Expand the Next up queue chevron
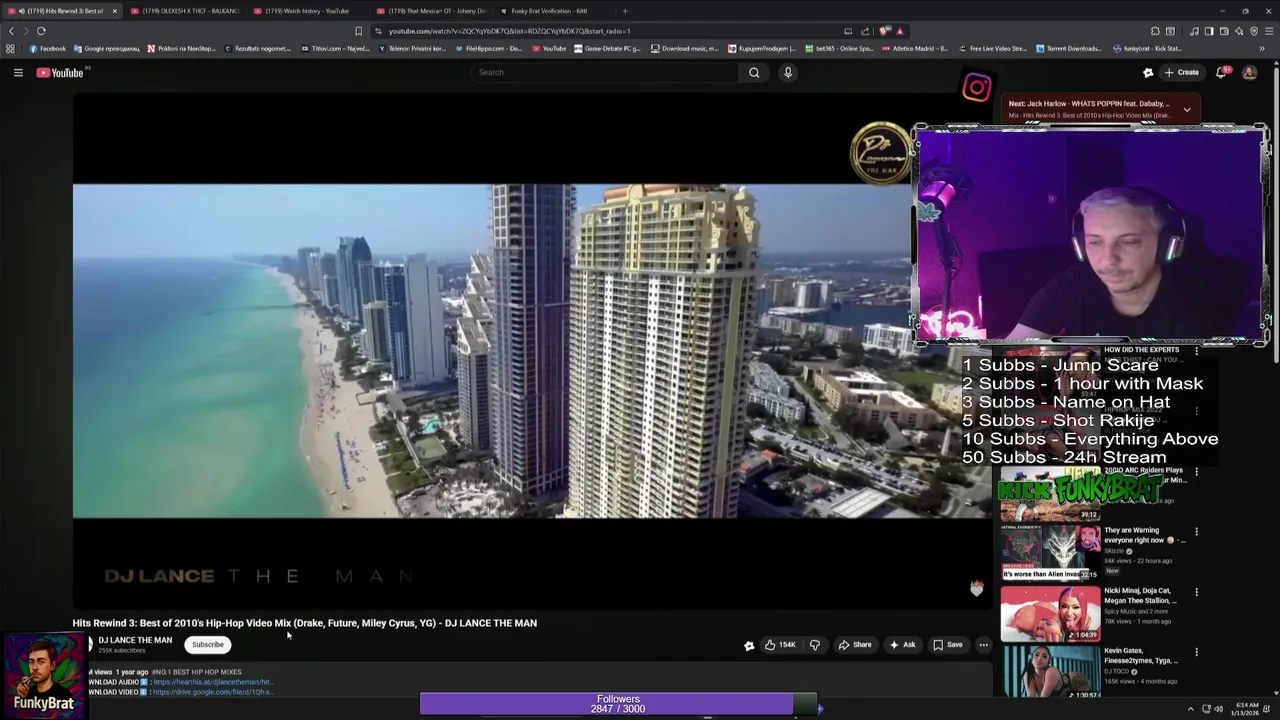 (x=1187, y=109)
